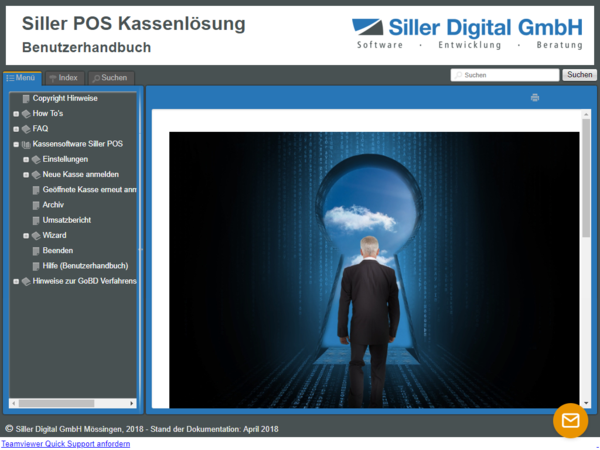The image size is (600, 450).
Task: Click the page icon beside Copyright Hinweise
Action: (x=26, y=99)
